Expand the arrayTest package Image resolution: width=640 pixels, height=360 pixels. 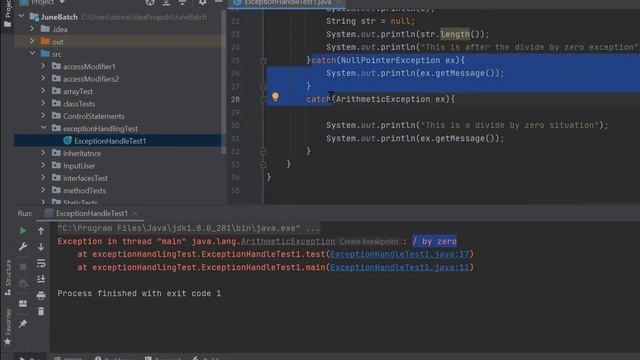43,91
